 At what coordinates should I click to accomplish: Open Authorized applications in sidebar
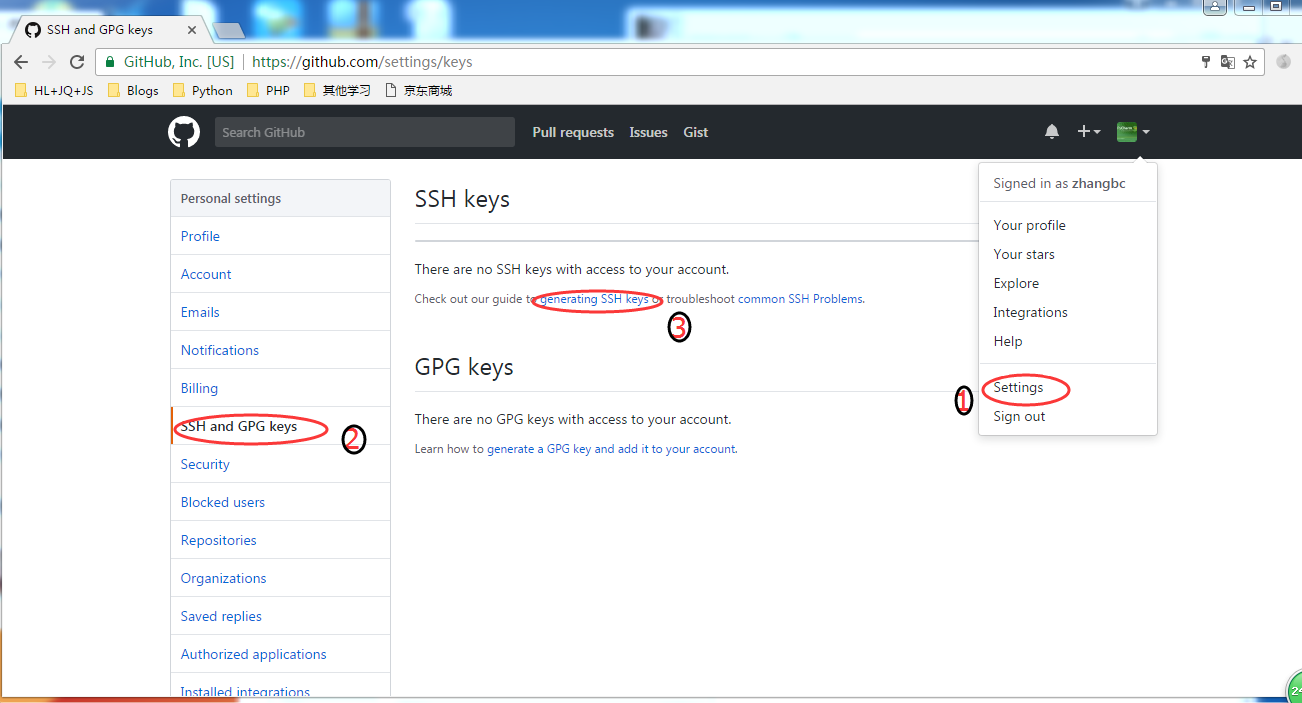pyautogui.click(x=281, y=654)
